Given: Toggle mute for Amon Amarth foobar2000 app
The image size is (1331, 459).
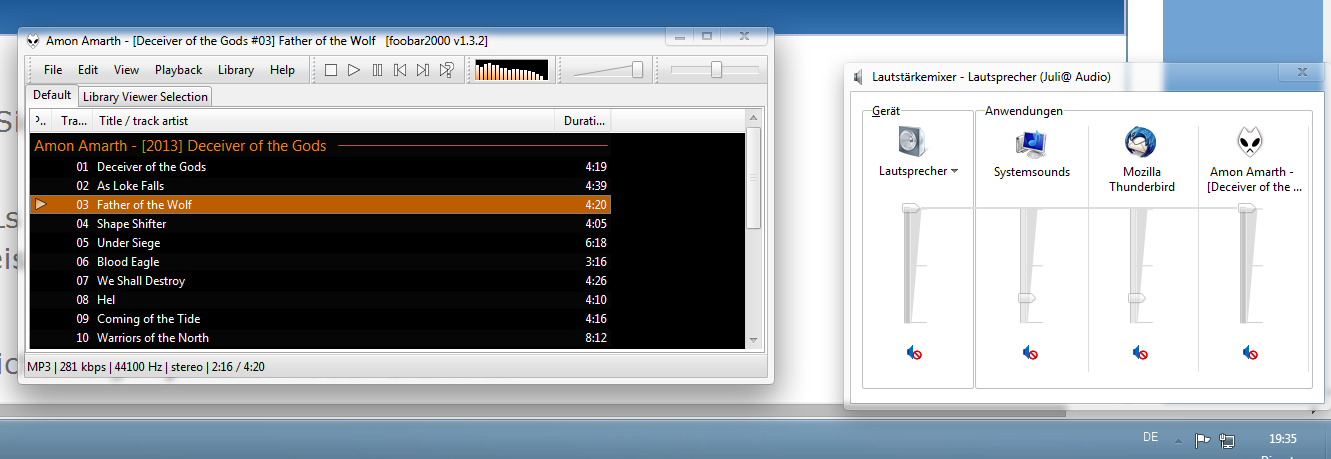Looking at the screenshot, I should (1250, 353).
